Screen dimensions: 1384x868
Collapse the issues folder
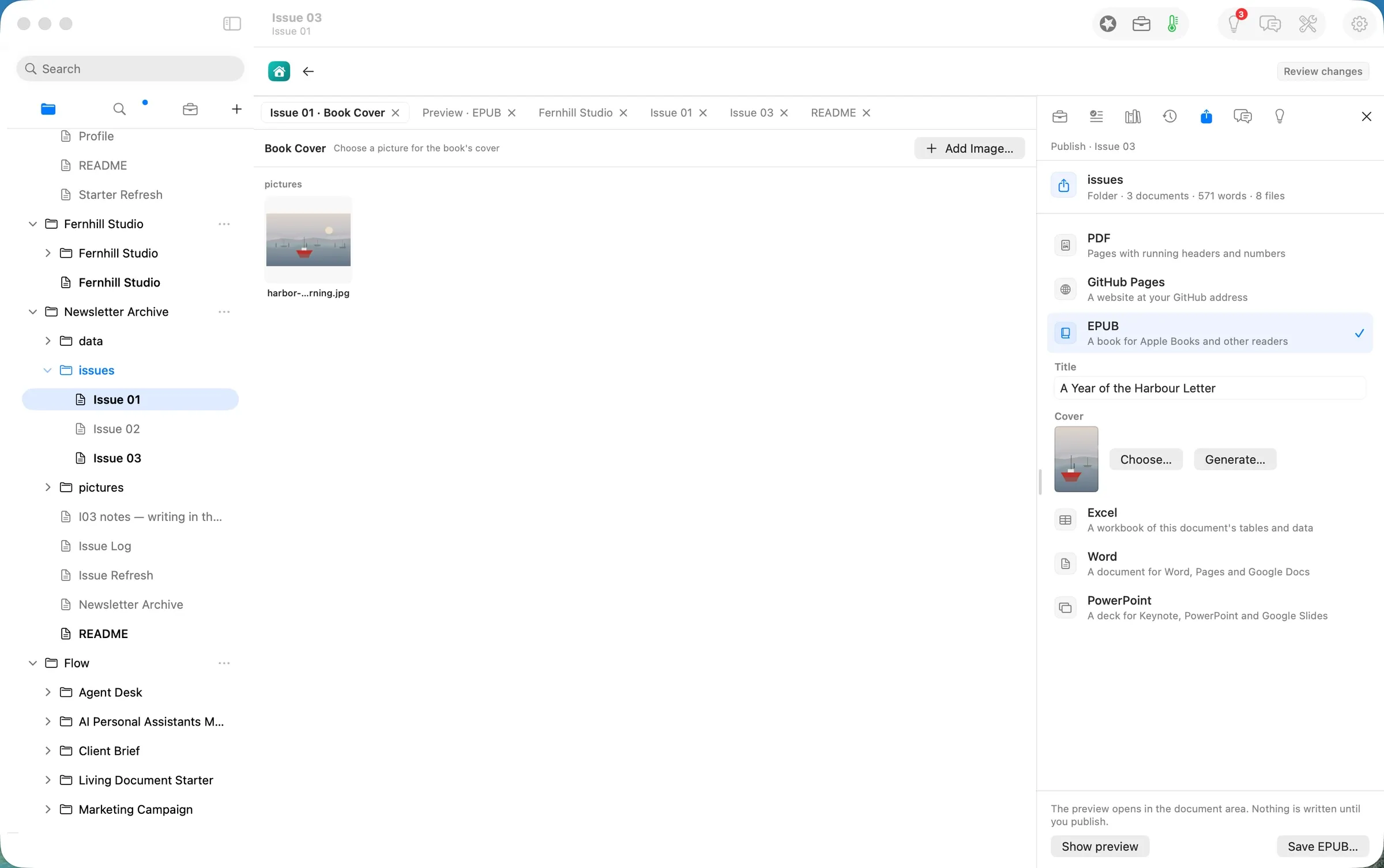48,371
